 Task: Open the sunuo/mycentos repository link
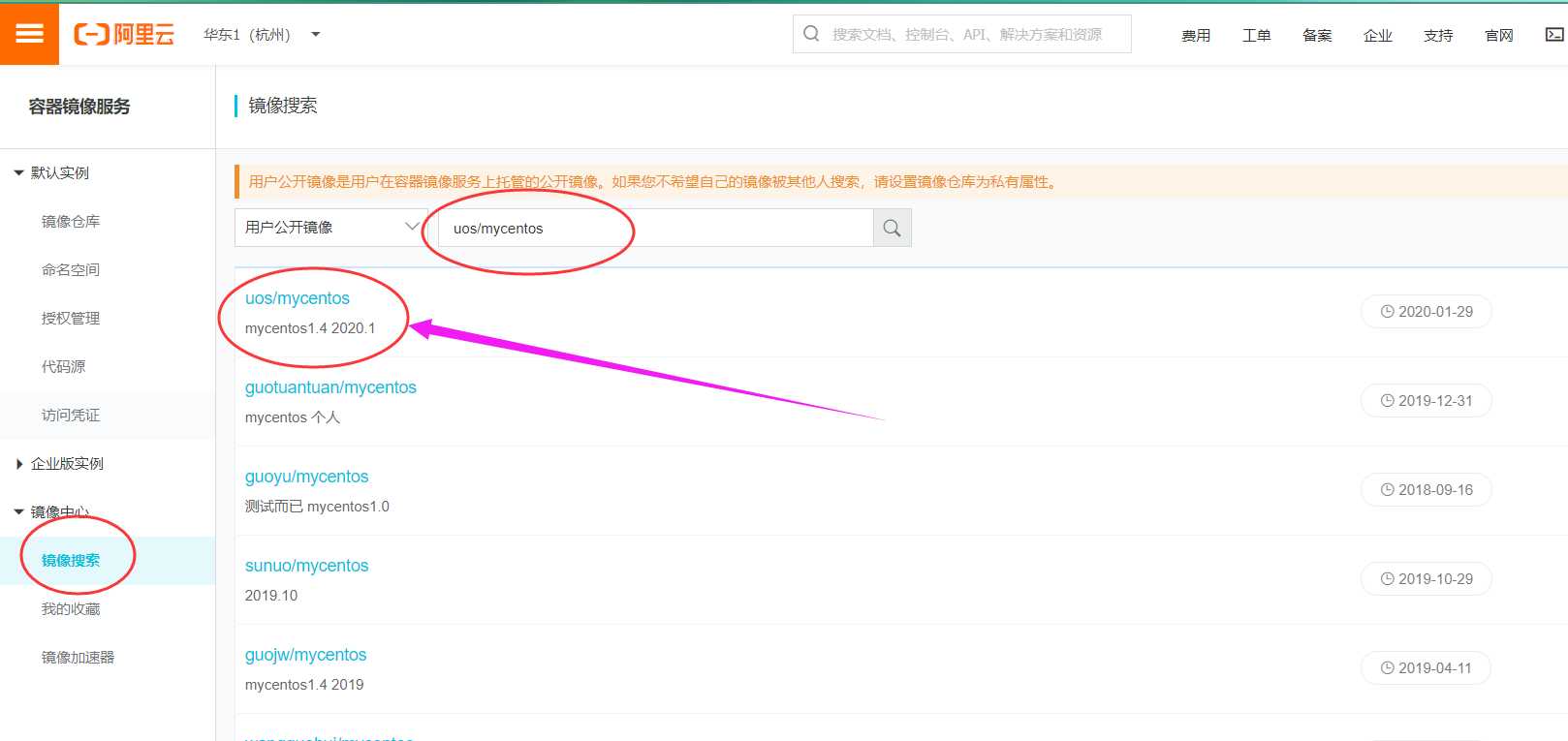click(306, 566)
